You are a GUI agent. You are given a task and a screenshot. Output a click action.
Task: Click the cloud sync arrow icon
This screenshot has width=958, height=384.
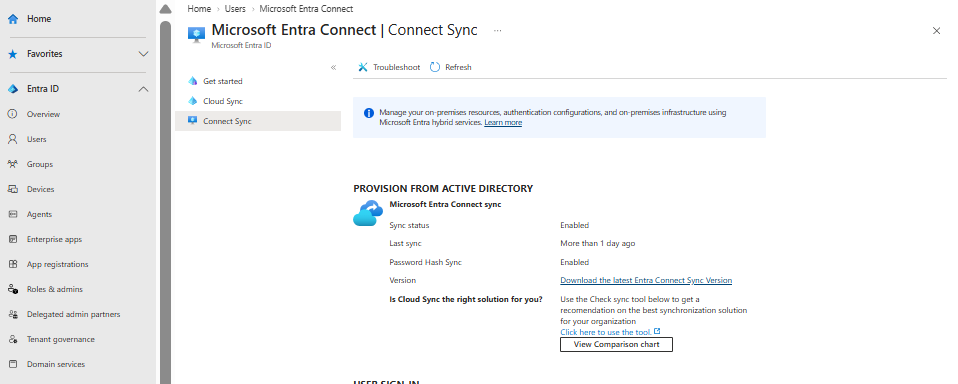tap(368, 213)
